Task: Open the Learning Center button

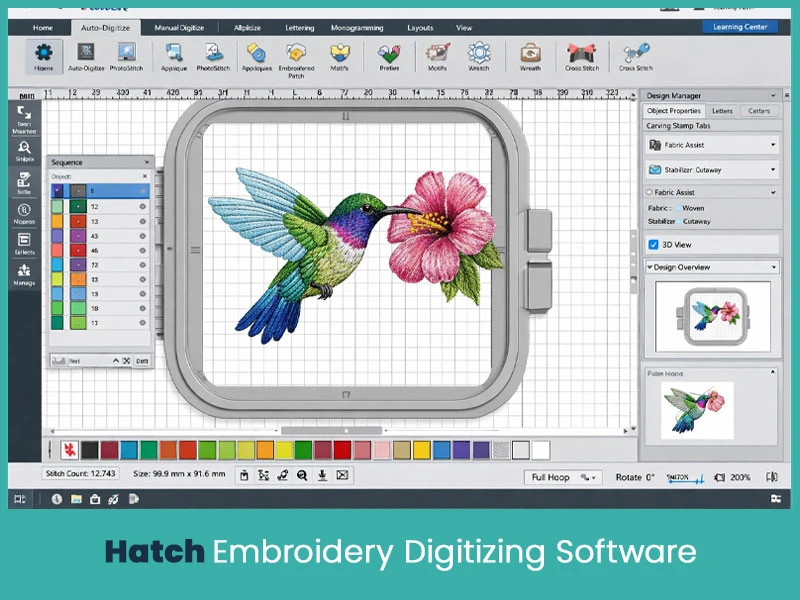Action: pos(740,27)
